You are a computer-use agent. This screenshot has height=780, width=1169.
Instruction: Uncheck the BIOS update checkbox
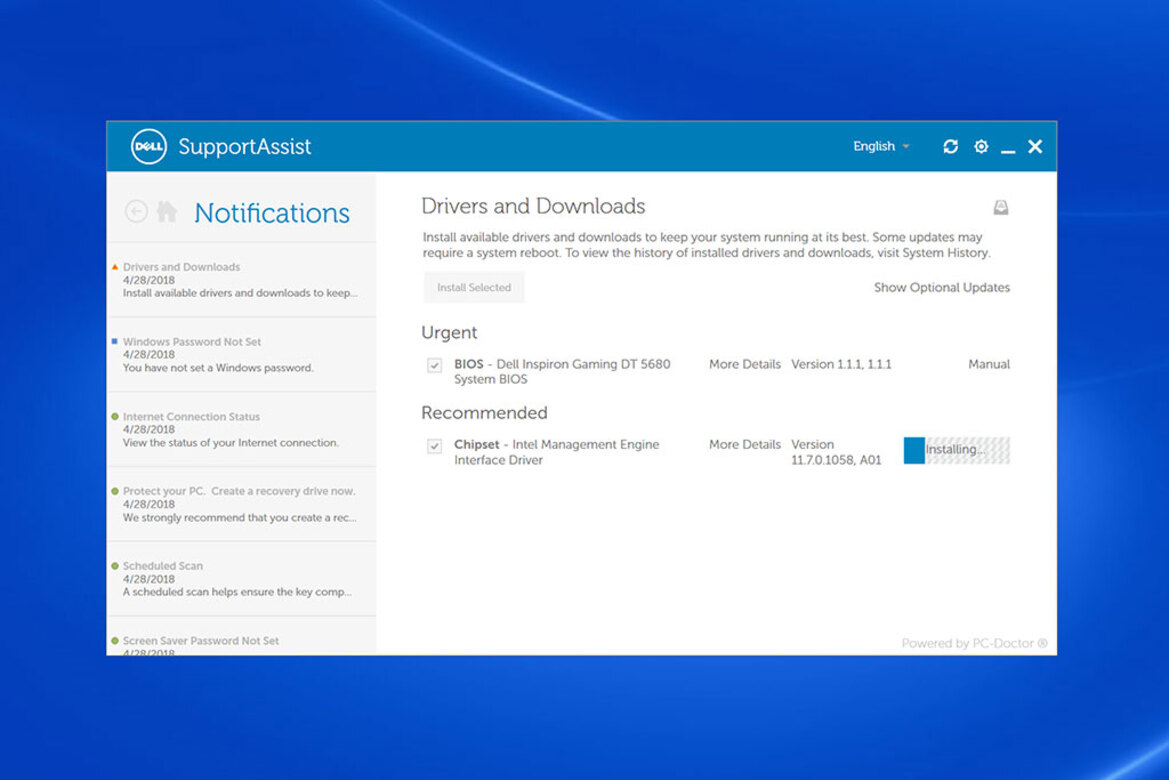(x=434, y=365)
